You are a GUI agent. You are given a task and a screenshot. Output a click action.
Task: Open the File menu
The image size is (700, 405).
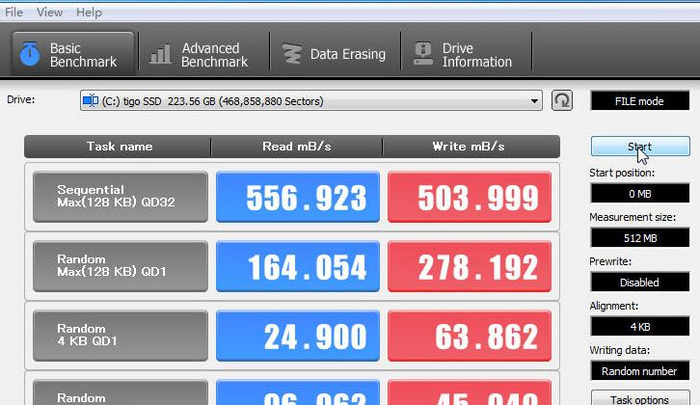[x=14, y=12]
